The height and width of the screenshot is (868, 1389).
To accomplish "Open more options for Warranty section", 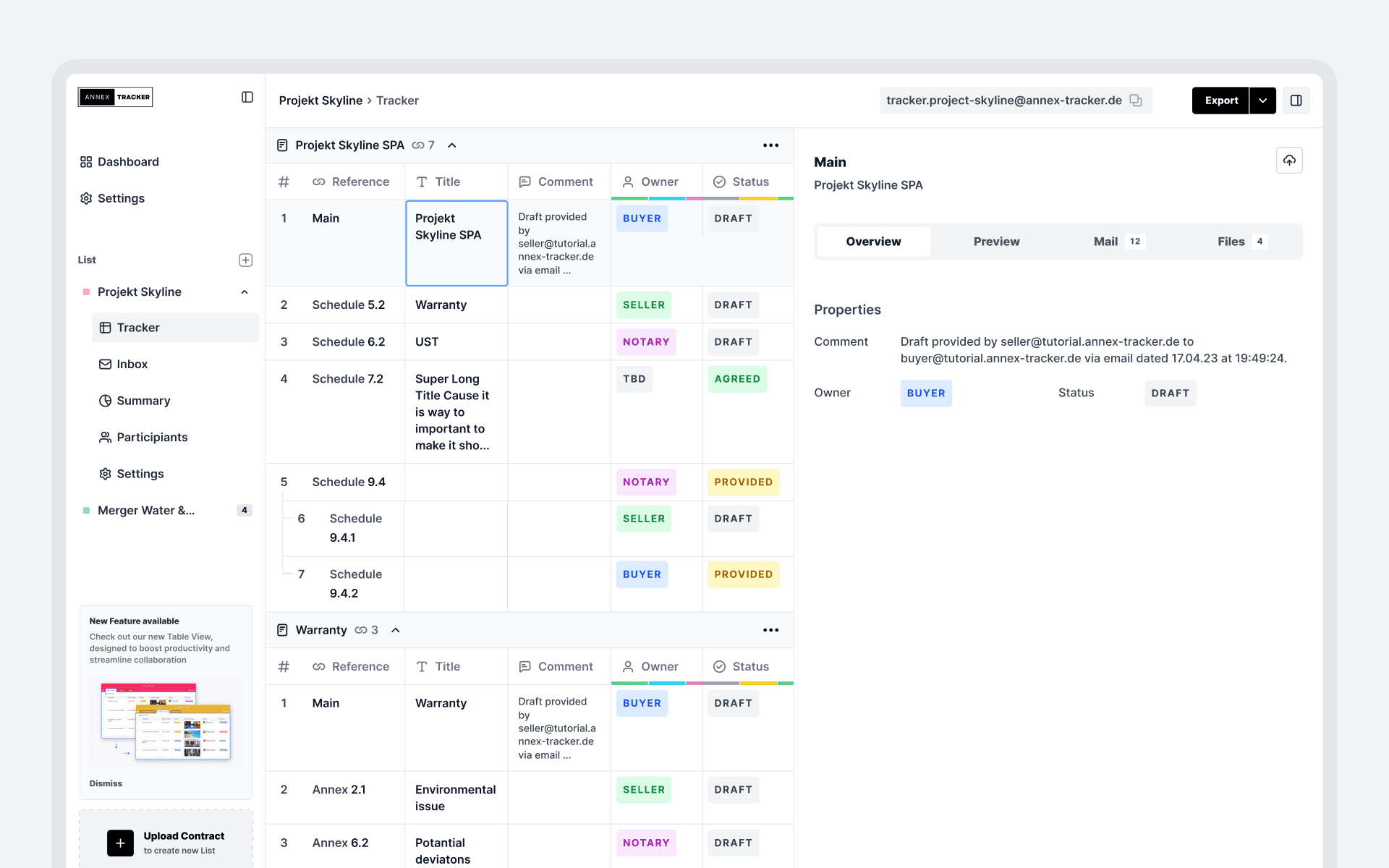I will tap(771, 630).
